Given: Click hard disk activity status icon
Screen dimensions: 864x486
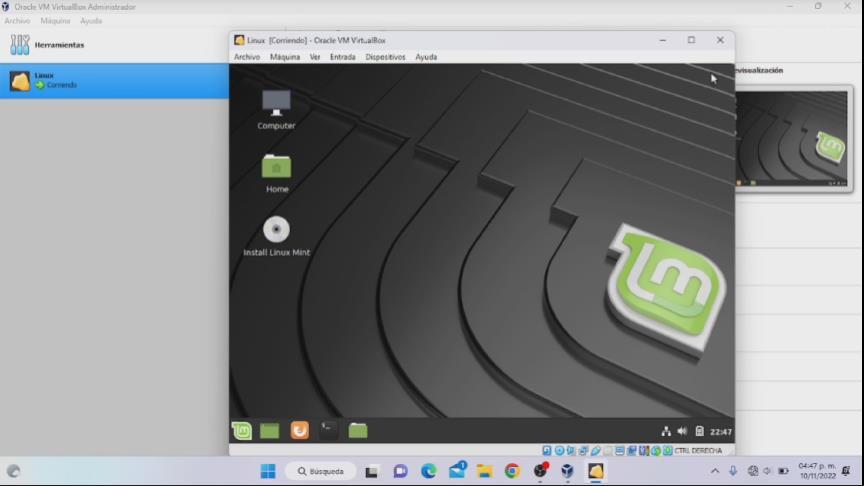Looking at the screenshot, I should [547, 451].
